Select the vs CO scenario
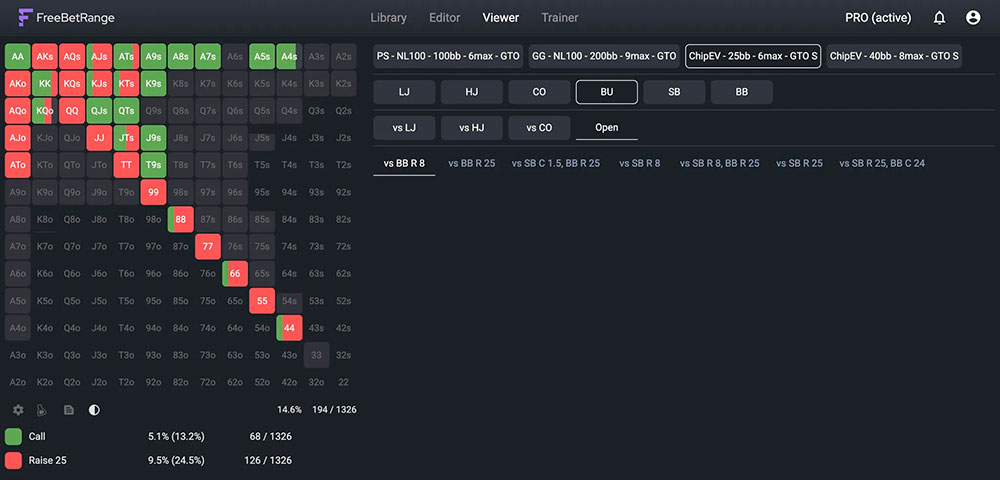Image resolution: width=1000 pixels, height=480 pixels. (540, 127)
